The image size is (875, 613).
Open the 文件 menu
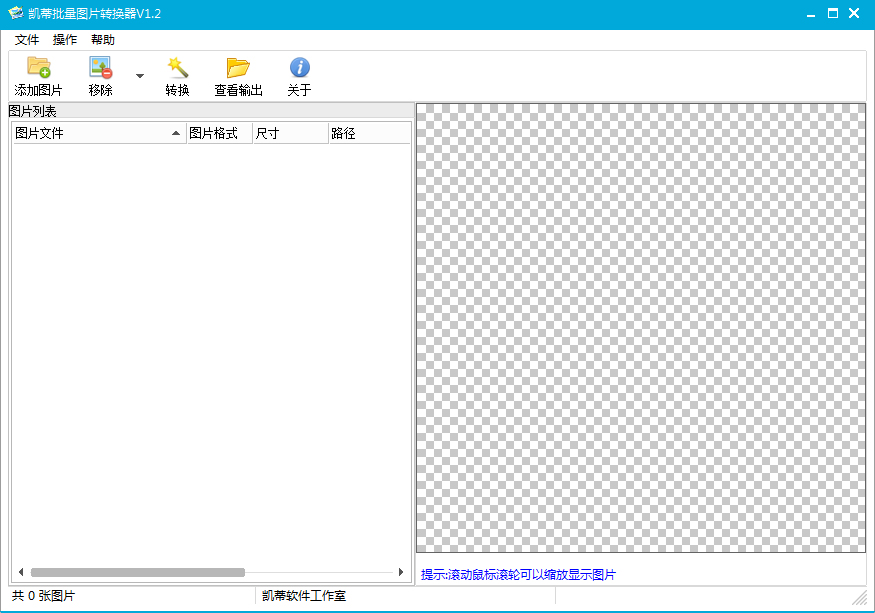[27, 40]
